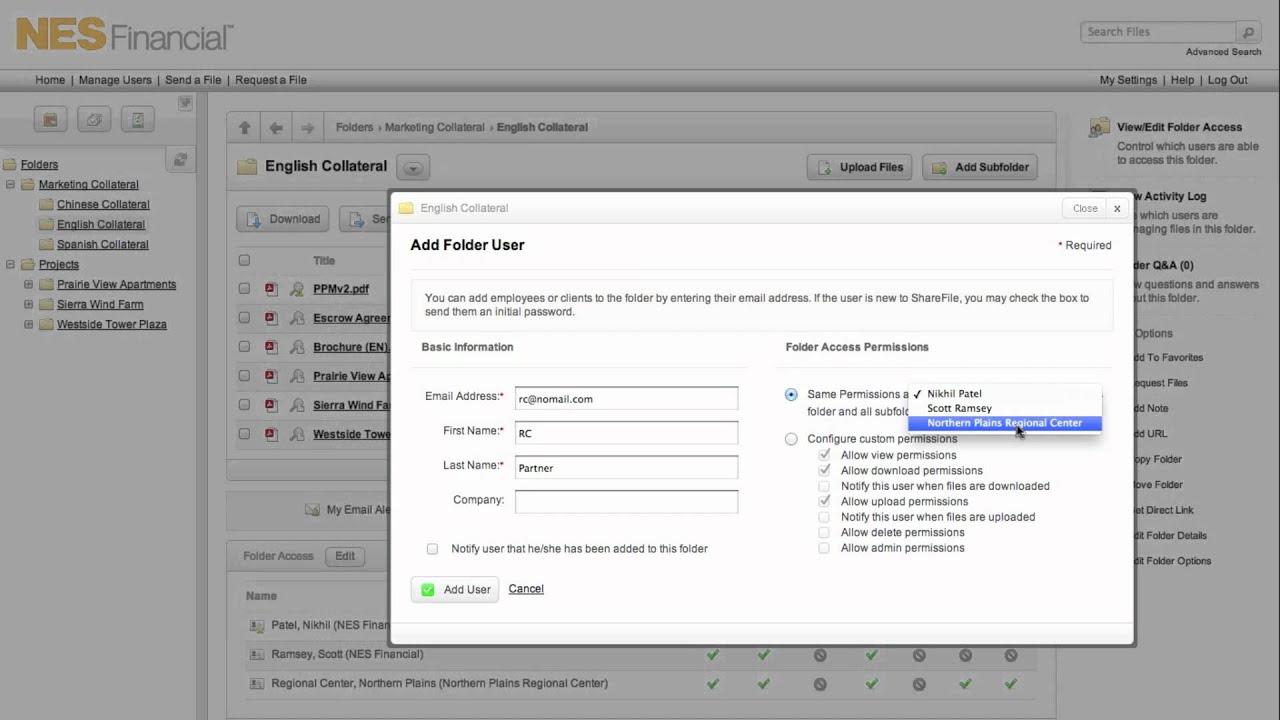
Task: Check the select-all box in Title header
Action: point(244,261)
